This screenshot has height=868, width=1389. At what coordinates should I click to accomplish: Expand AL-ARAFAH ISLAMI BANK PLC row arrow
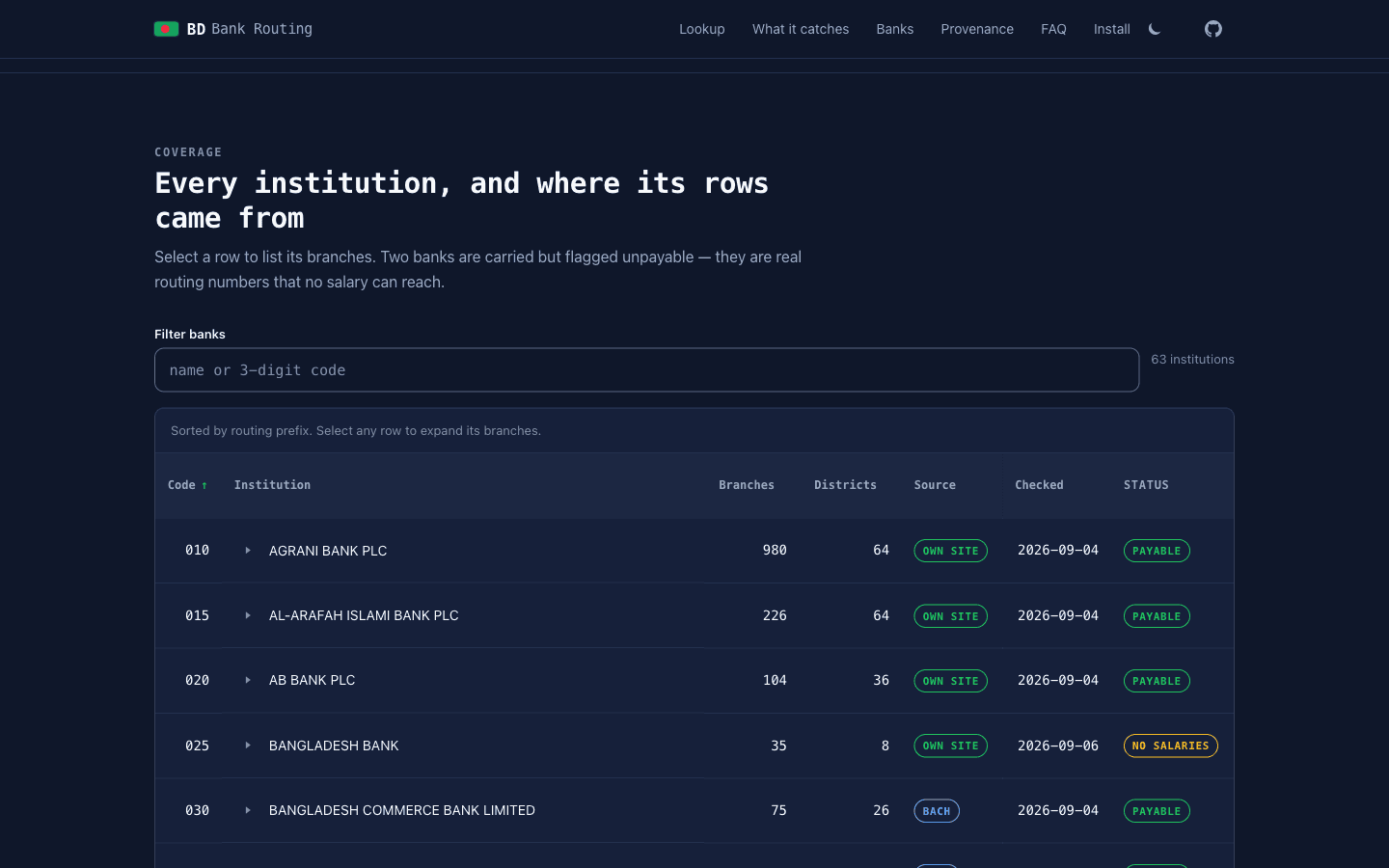[248, 615]
